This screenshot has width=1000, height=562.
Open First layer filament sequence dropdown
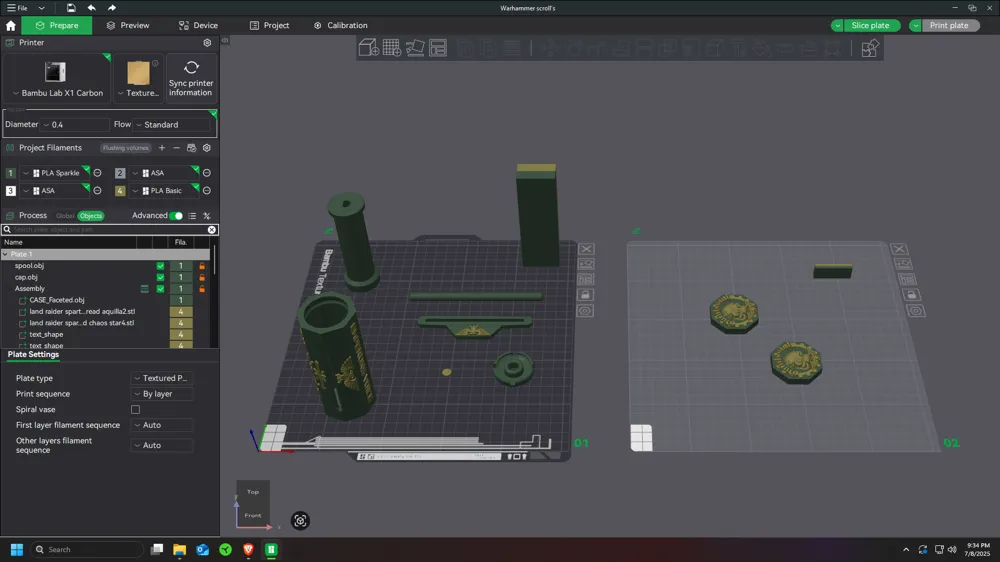[162, 425]
